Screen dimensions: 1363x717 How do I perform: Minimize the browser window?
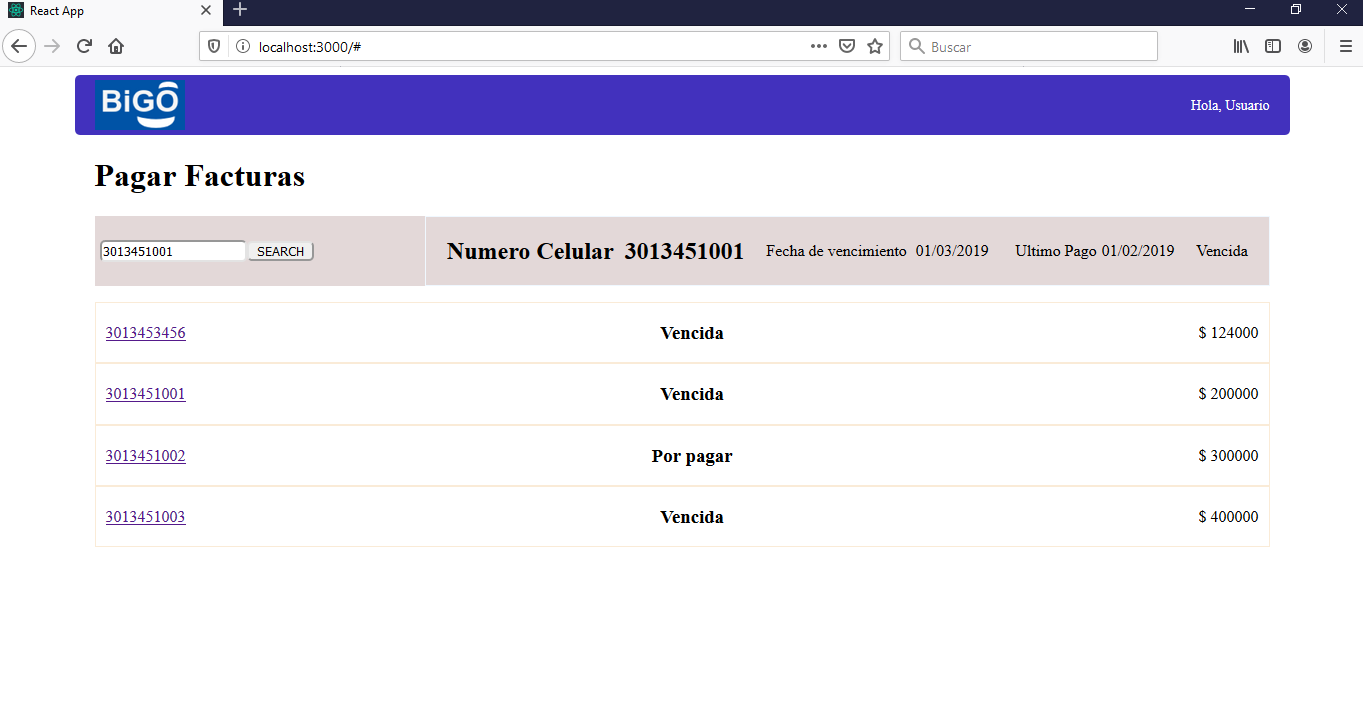(x=1250, y=10)
